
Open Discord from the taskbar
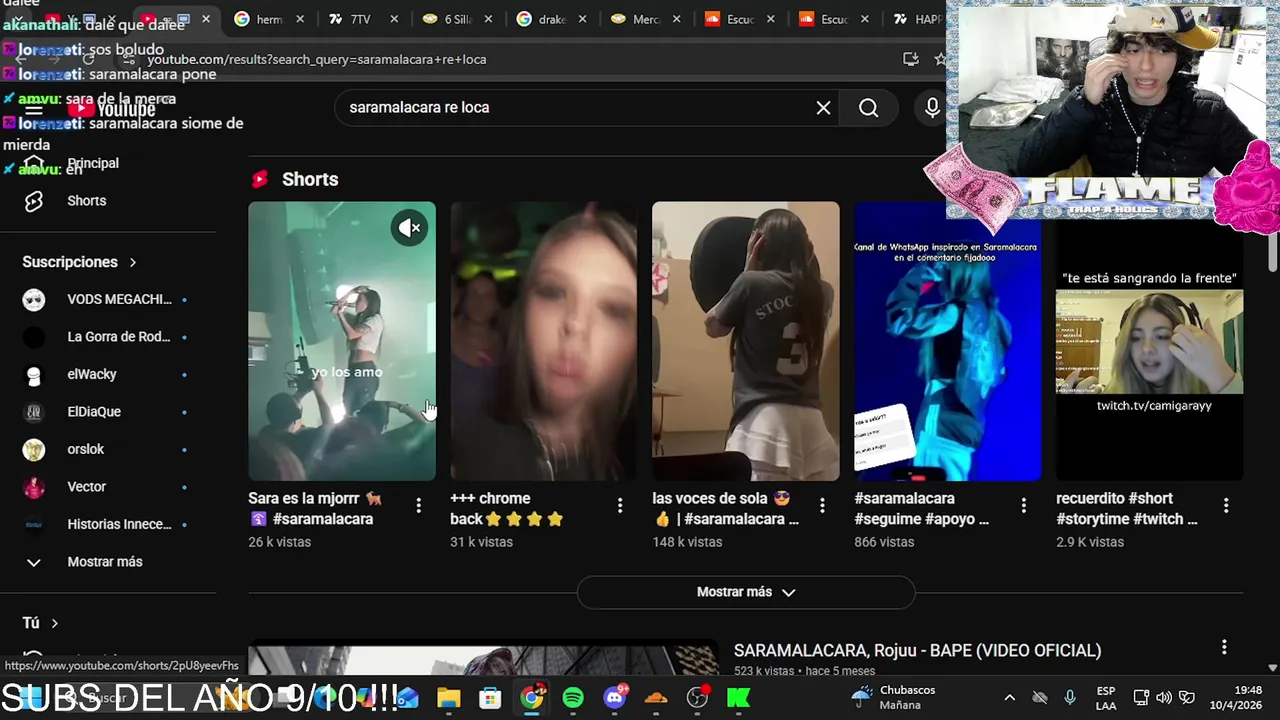(615, 698)
